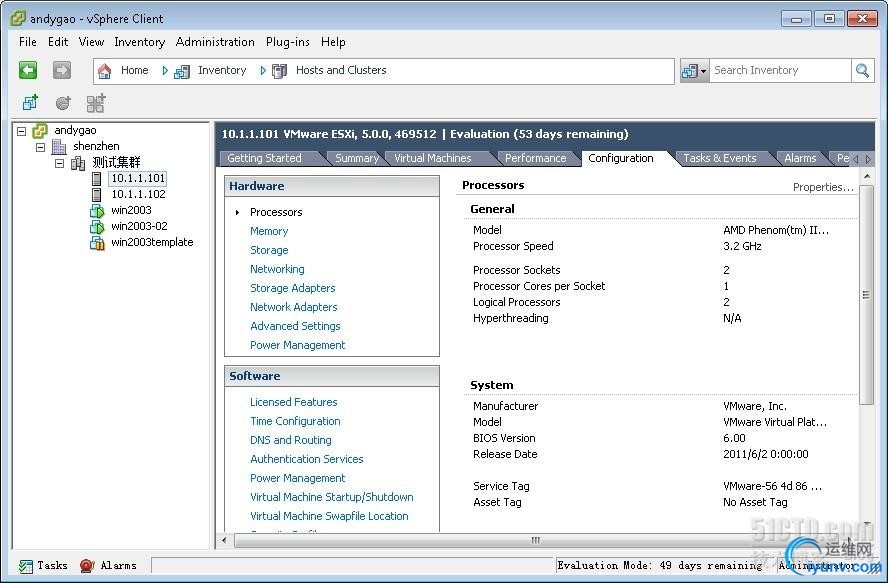Click the Hosts and Clusters breadcrumb icon

279,71
